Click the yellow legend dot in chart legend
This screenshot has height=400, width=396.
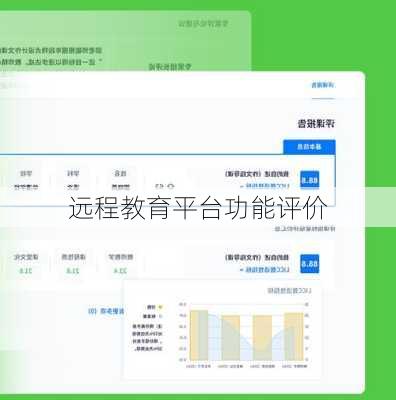point(160,307)
